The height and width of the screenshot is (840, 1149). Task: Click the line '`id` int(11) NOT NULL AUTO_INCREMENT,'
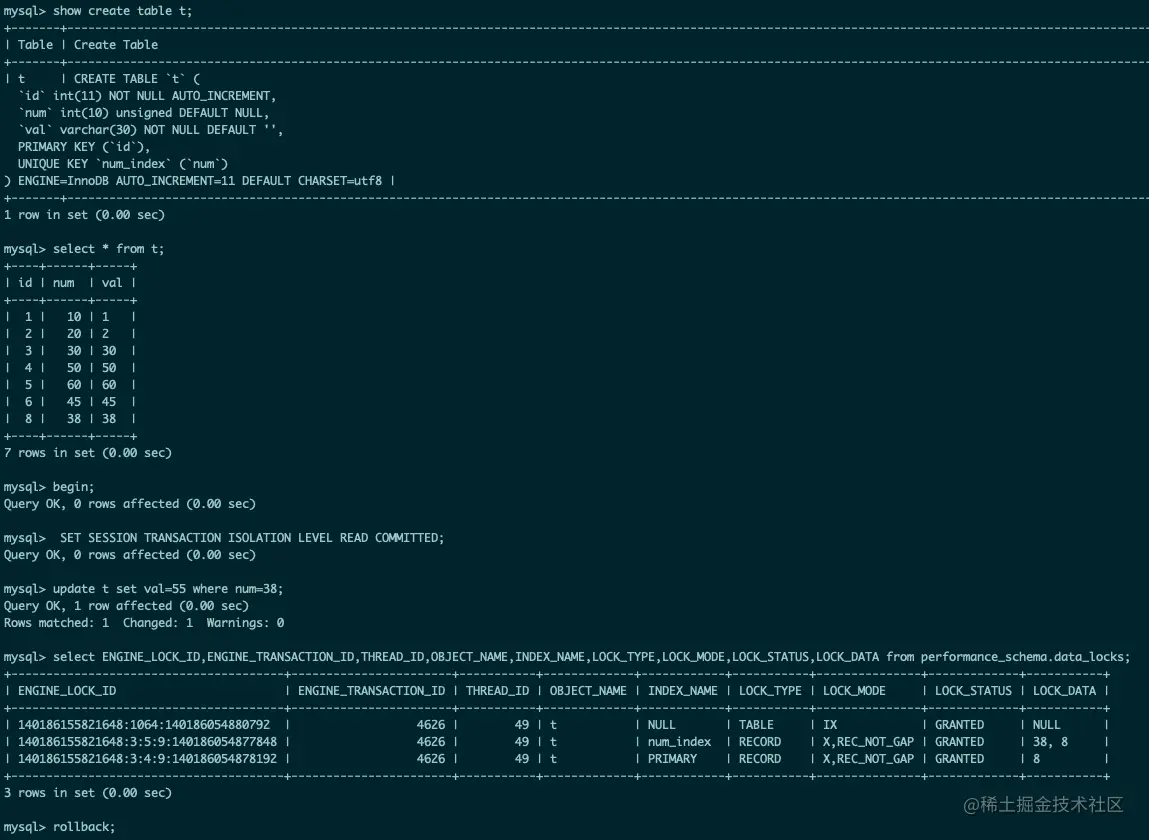(147, 96)
